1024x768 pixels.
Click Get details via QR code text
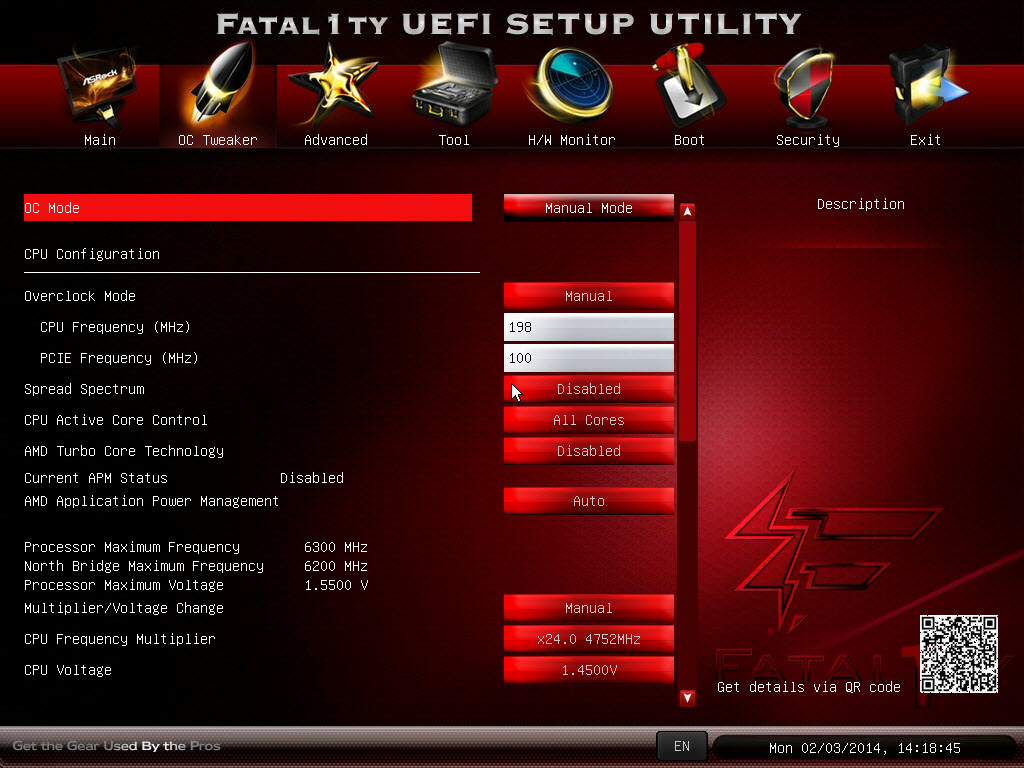[808, 687]
